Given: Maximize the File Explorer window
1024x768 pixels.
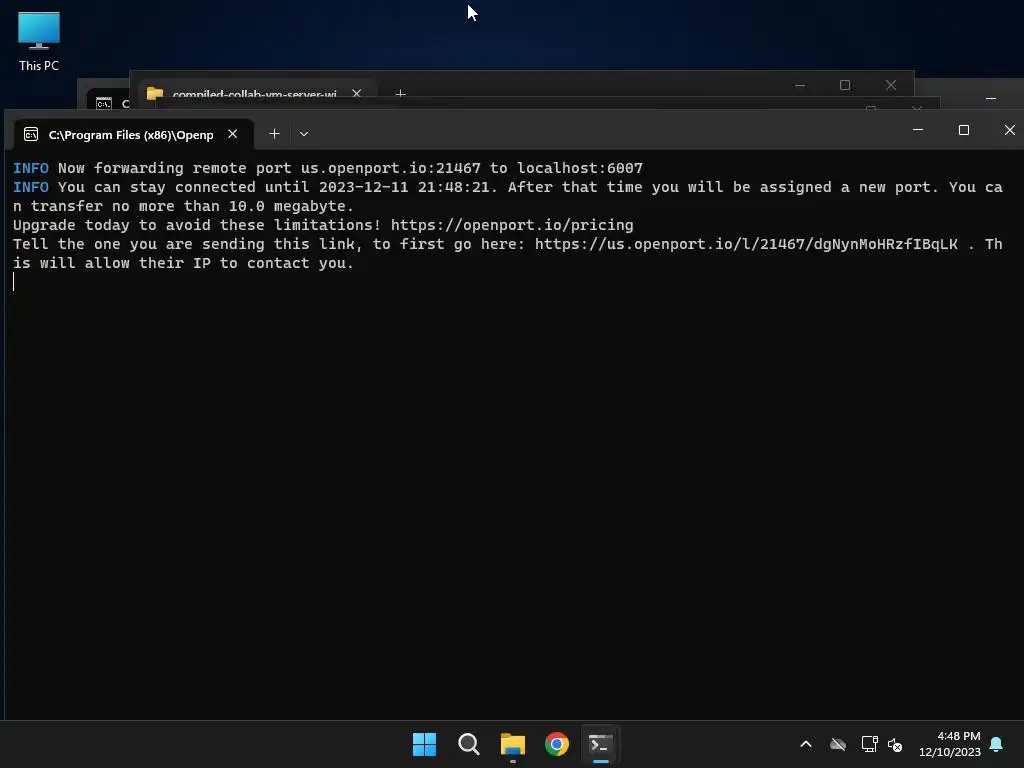Looking at the screenshot, I should pyautogui.click(x=845, y=85).
